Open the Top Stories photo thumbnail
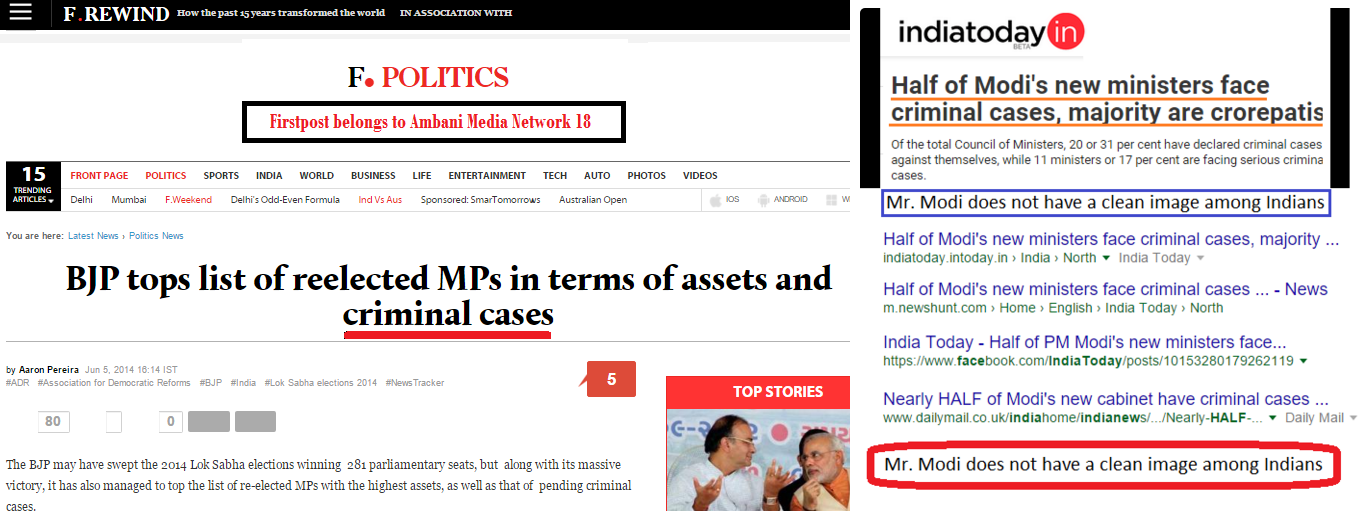 tap(758, 461)
